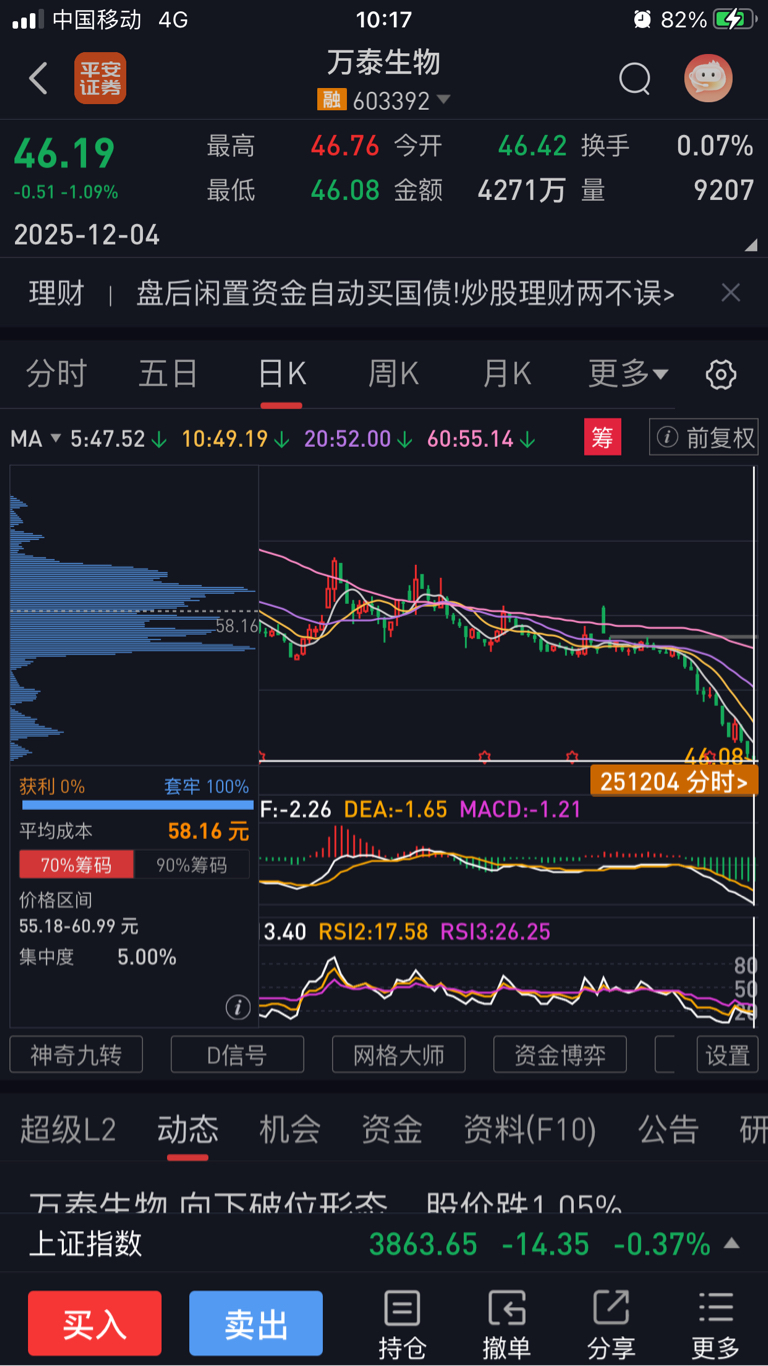Tap the 价格区间 55.18-60.99 元 text
Image resolution: width=768 pixels, height=1366 pixels.
[x=79, y=927]
